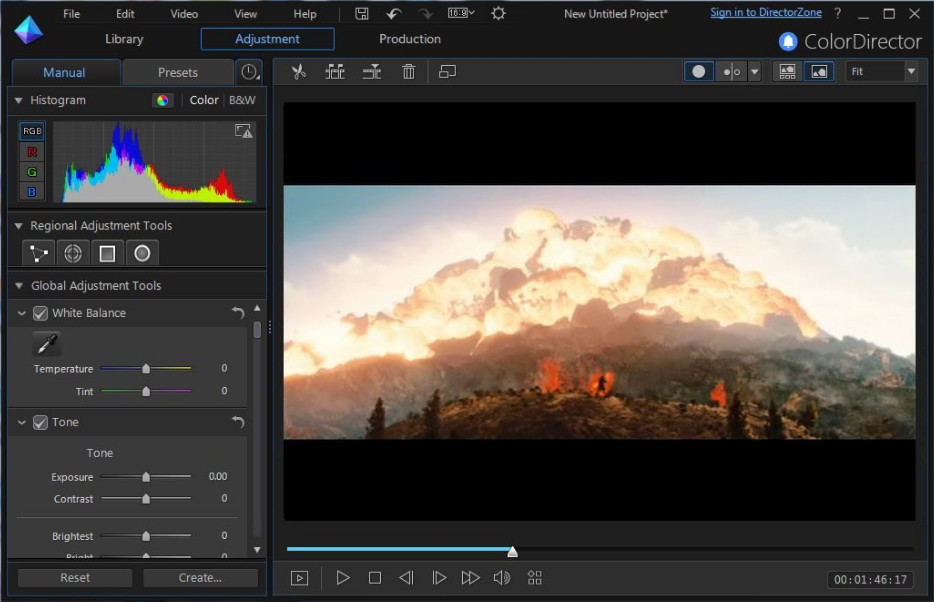Open the 16:9 aspect ratio selector
Image resolution: width=934 pixels, height=602 pixels.
461,13
